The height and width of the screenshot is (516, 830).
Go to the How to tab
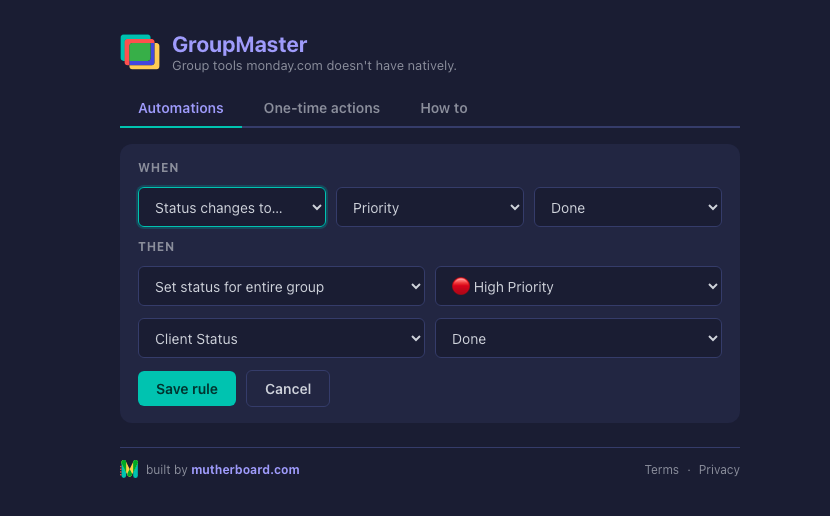click(444, 108)
